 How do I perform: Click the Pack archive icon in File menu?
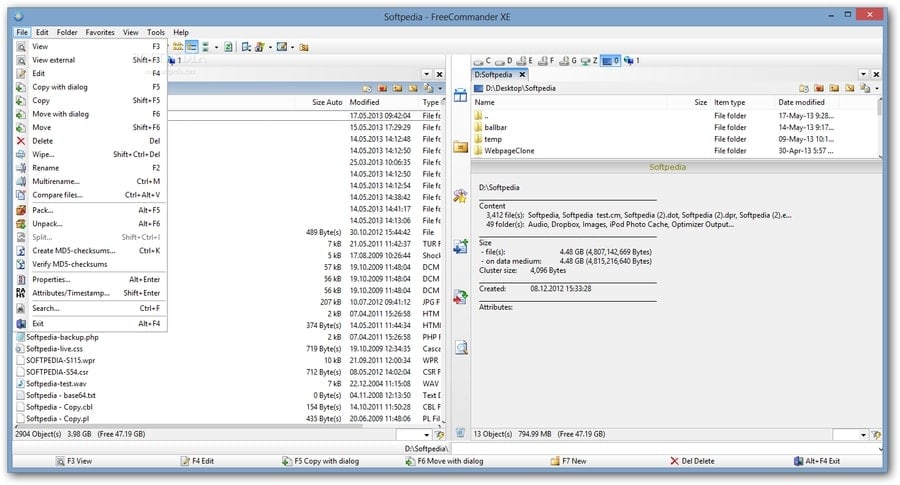pos(21,210)
